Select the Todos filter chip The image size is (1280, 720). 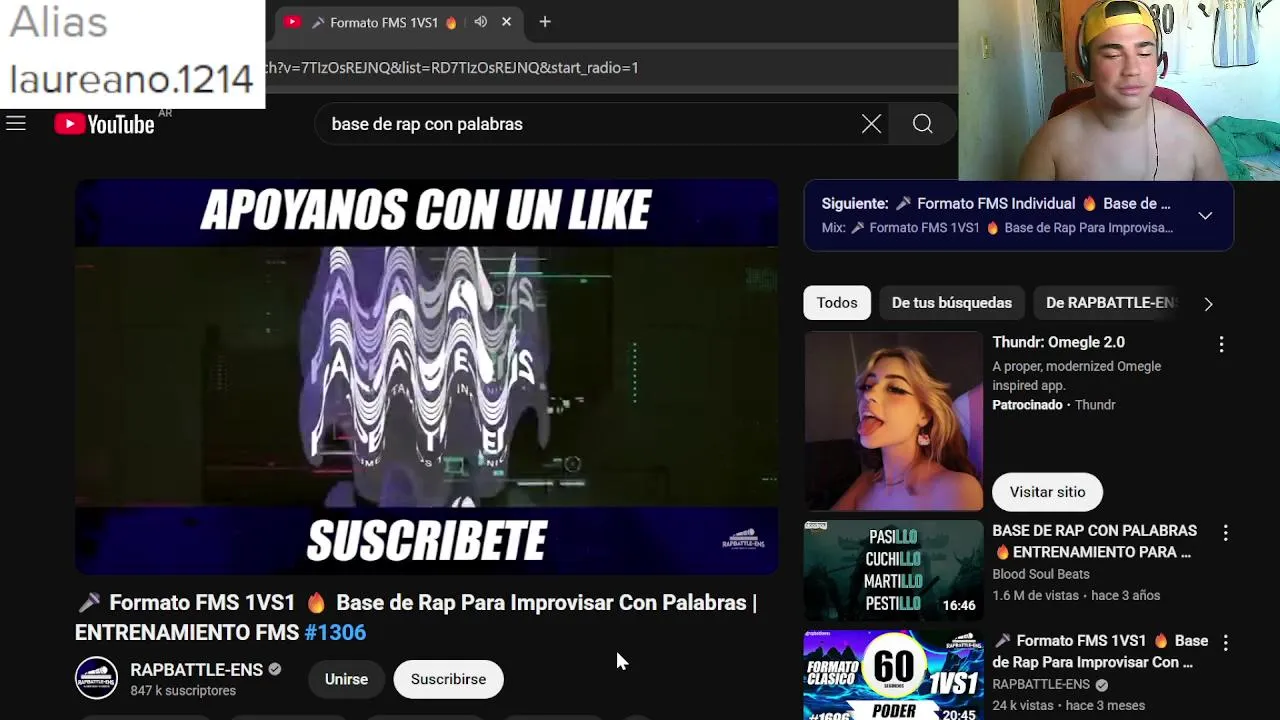(837, 303)
